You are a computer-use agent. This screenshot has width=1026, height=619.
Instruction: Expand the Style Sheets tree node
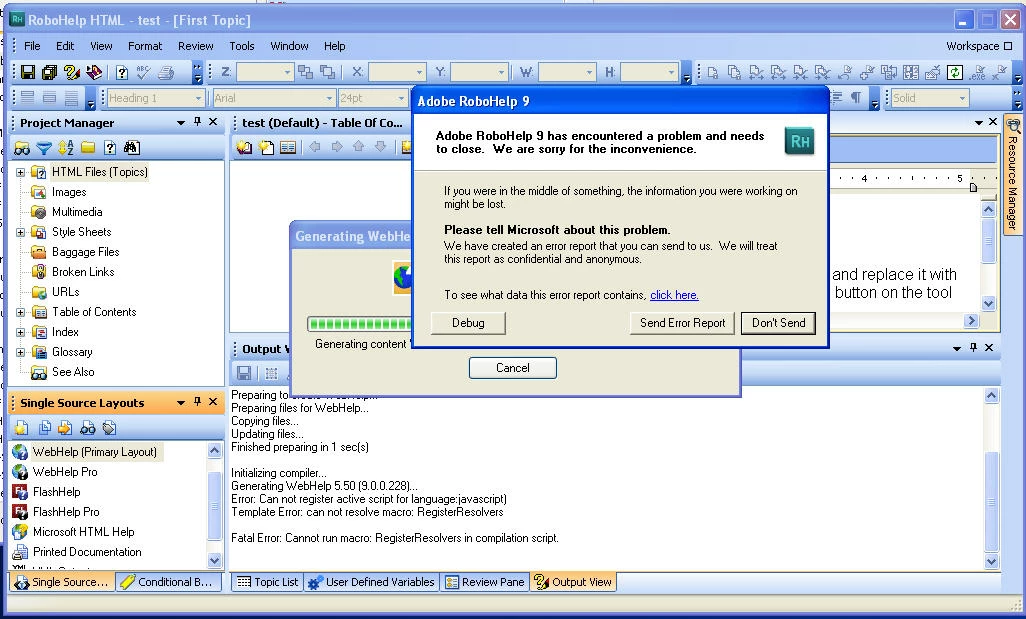click(20, 232)
